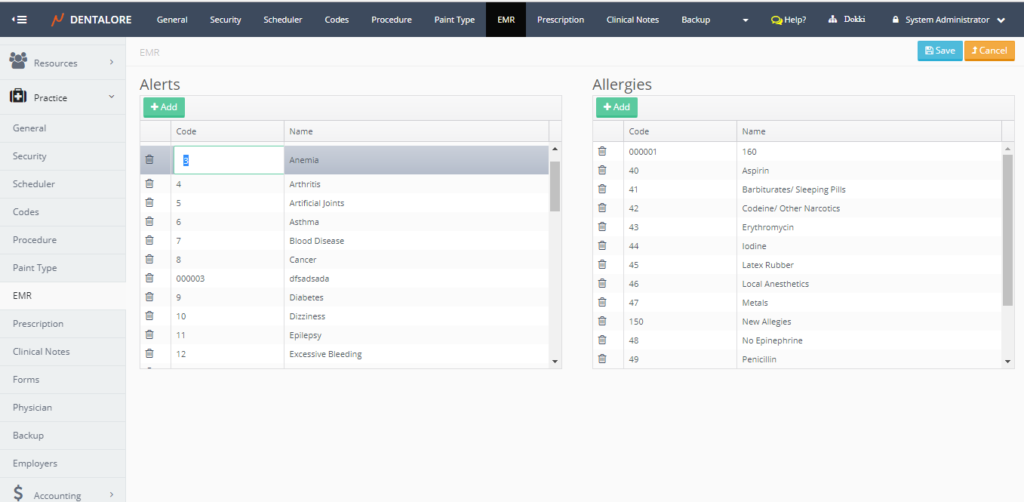Delete the Latex Rubber allergy row

point(602,265)
